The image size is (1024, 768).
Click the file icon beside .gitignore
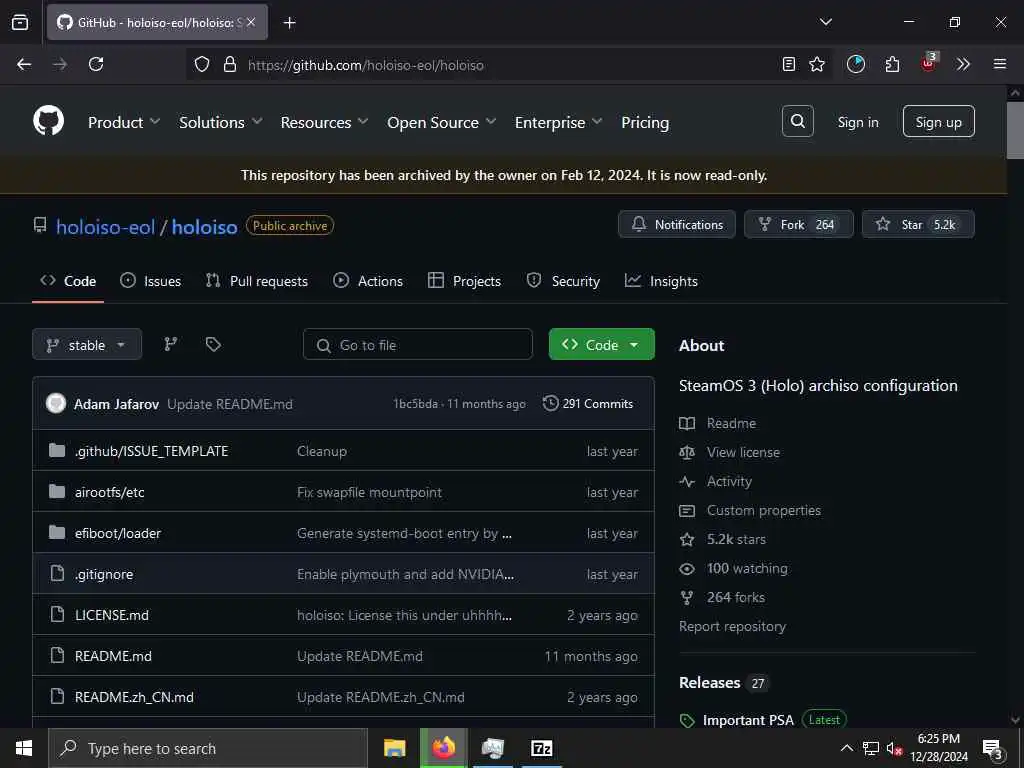[x=57, y=573]
